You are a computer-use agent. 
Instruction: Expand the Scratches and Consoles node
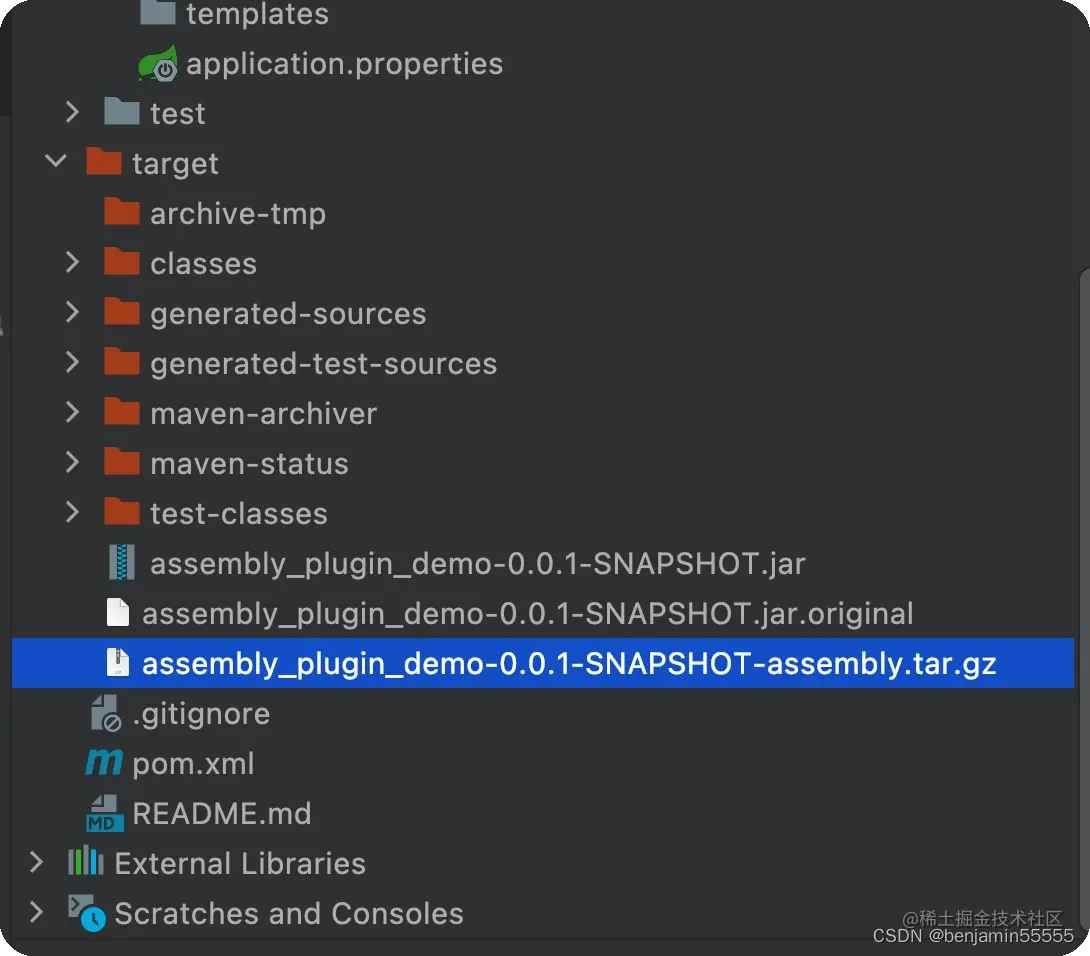tap(37, 912)
